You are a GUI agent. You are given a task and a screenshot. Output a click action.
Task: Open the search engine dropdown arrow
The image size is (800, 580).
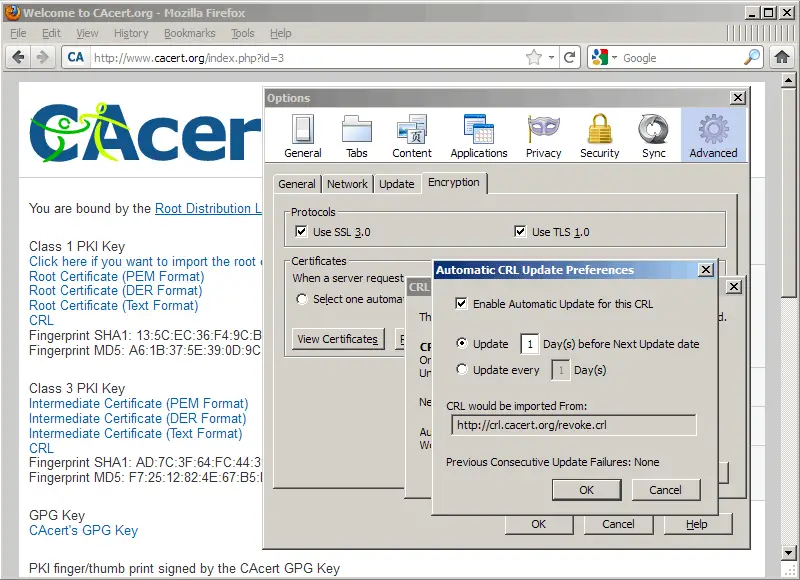click(x=614, y=57)
